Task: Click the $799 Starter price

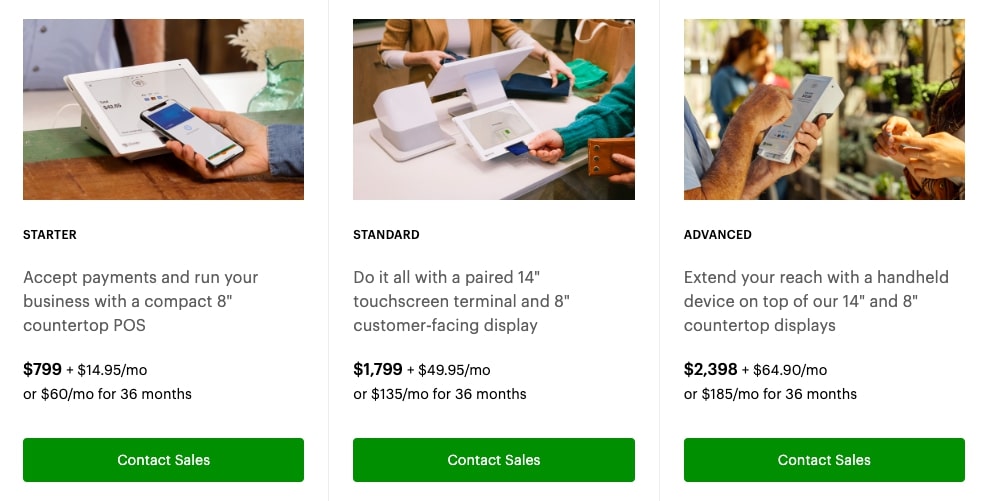Action: click(42, 369)
